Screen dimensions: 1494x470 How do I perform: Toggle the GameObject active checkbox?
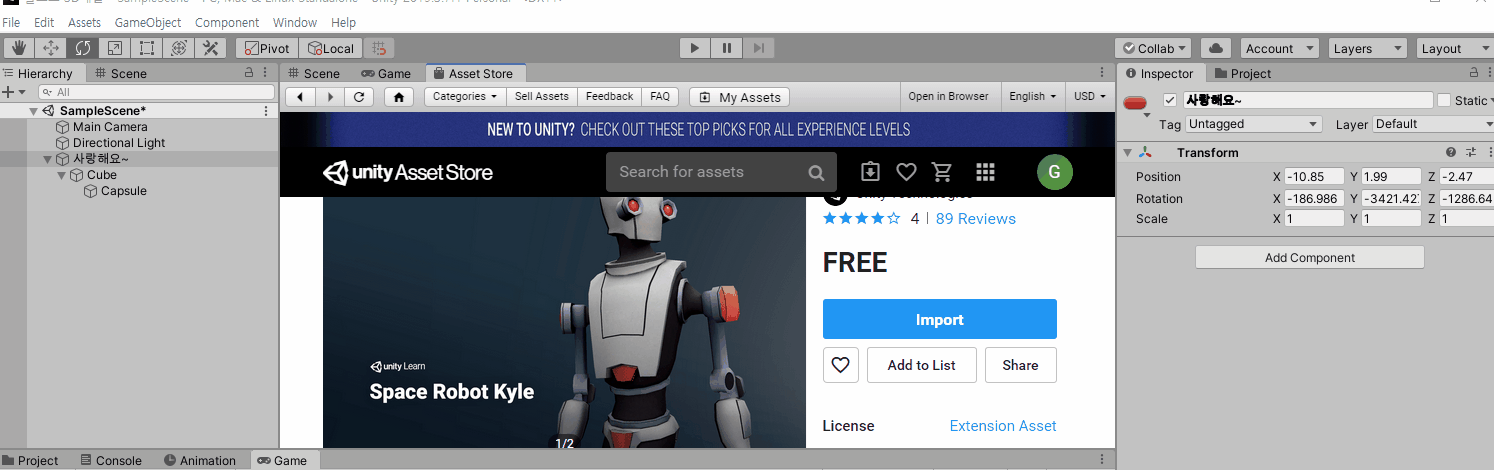click(1170, 100)
